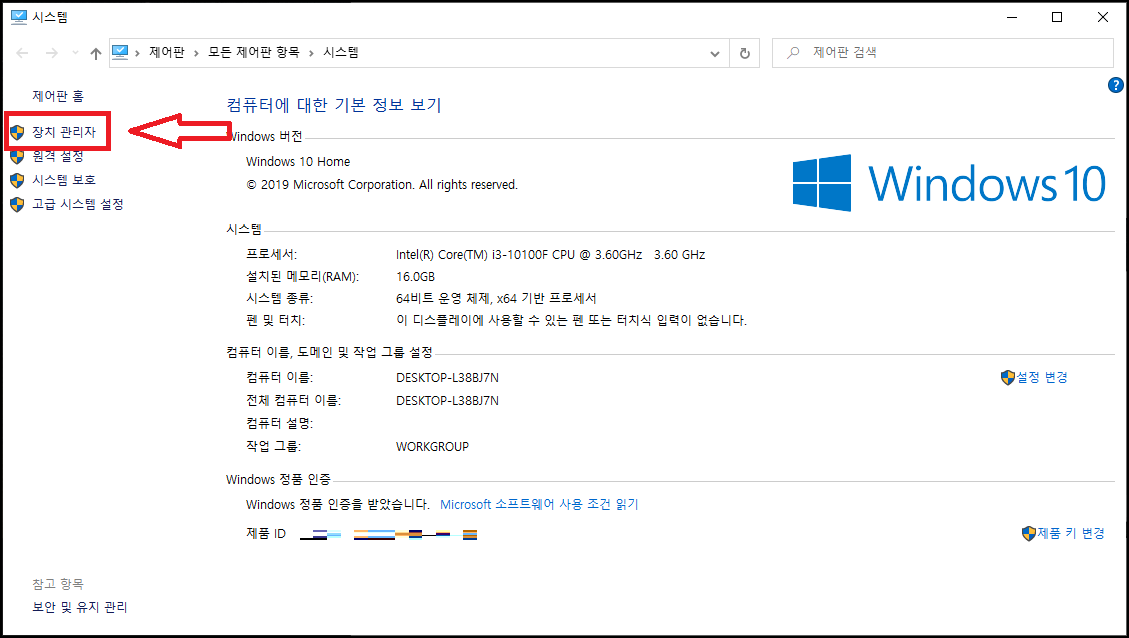The image size is (1129, 638).
Task: Open 보안 및 유지 관리 link
Action: pos(79,607)
